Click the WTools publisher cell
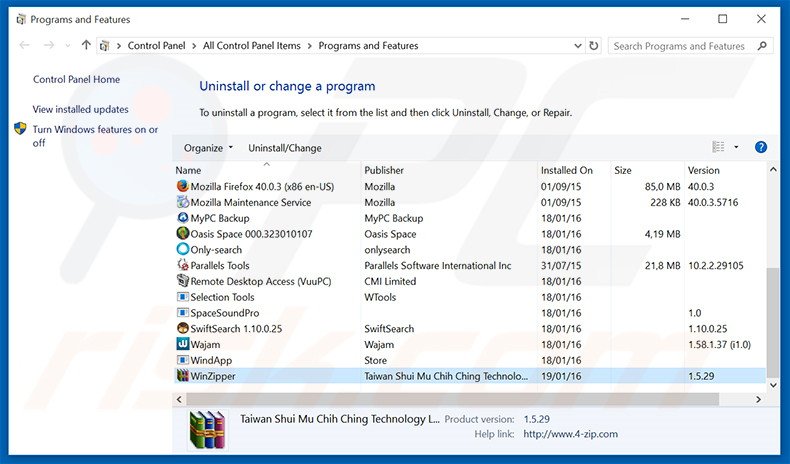 pos(380,297)
